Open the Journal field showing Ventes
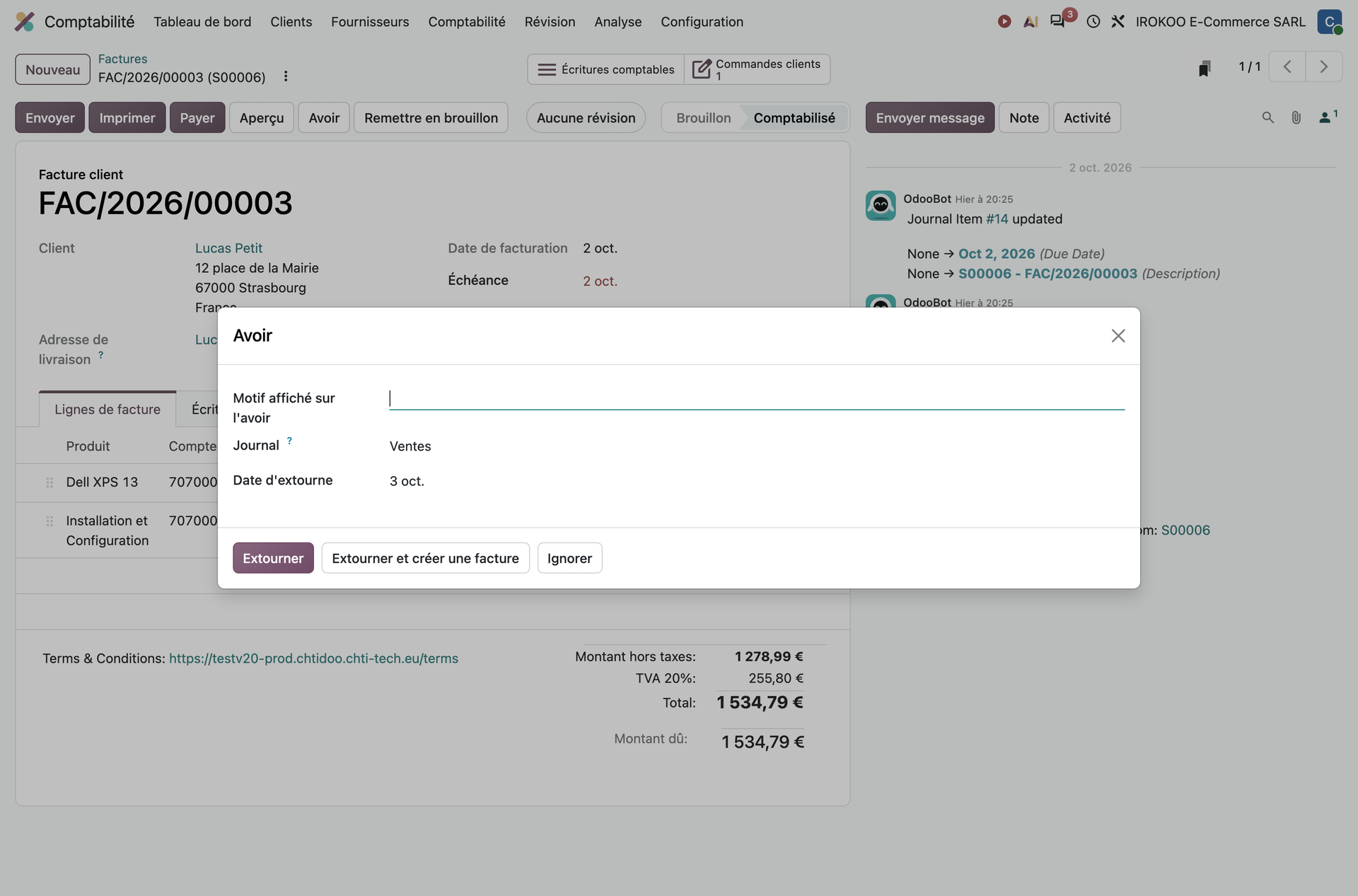 coord(757,446)
